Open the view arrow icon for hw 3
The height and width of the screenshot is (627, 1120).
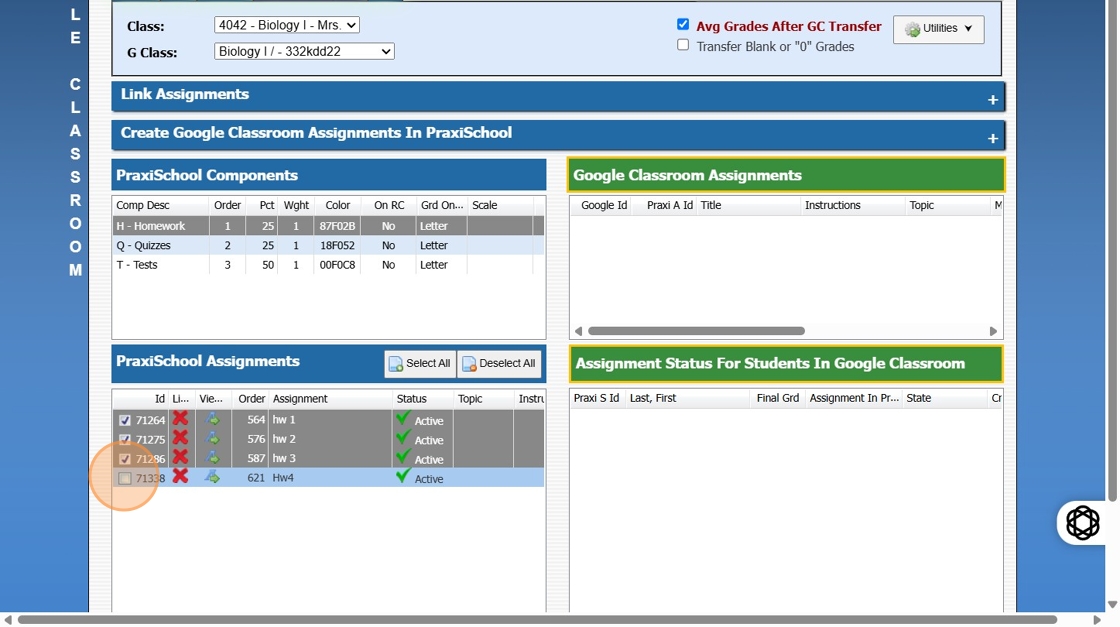tap(212, 458)
